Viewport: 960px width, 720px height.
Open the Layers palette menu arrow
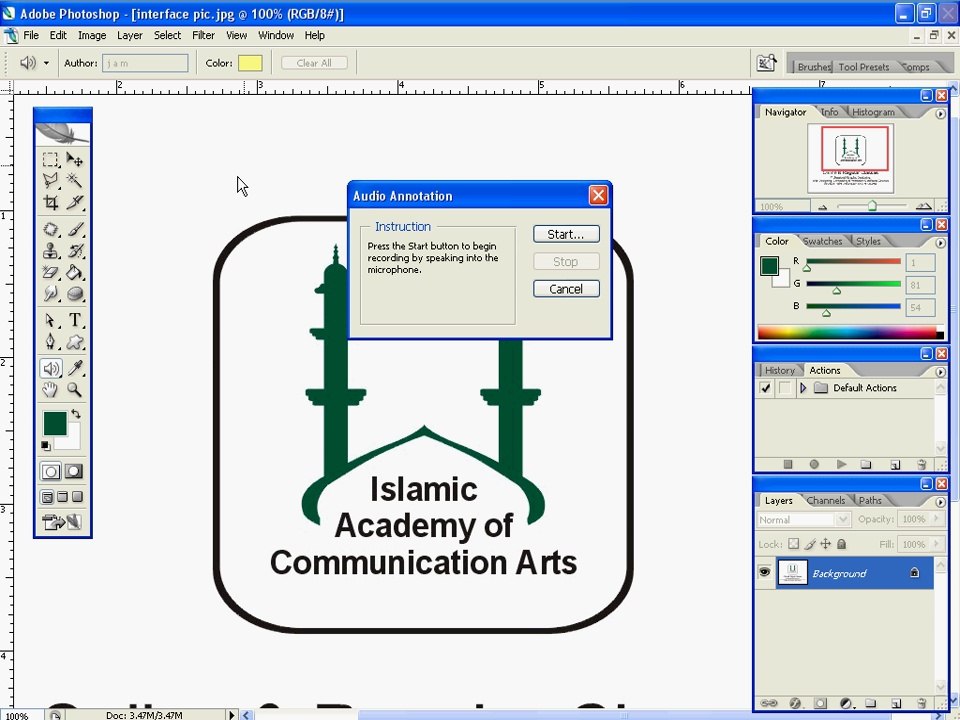tap(940, 502)
